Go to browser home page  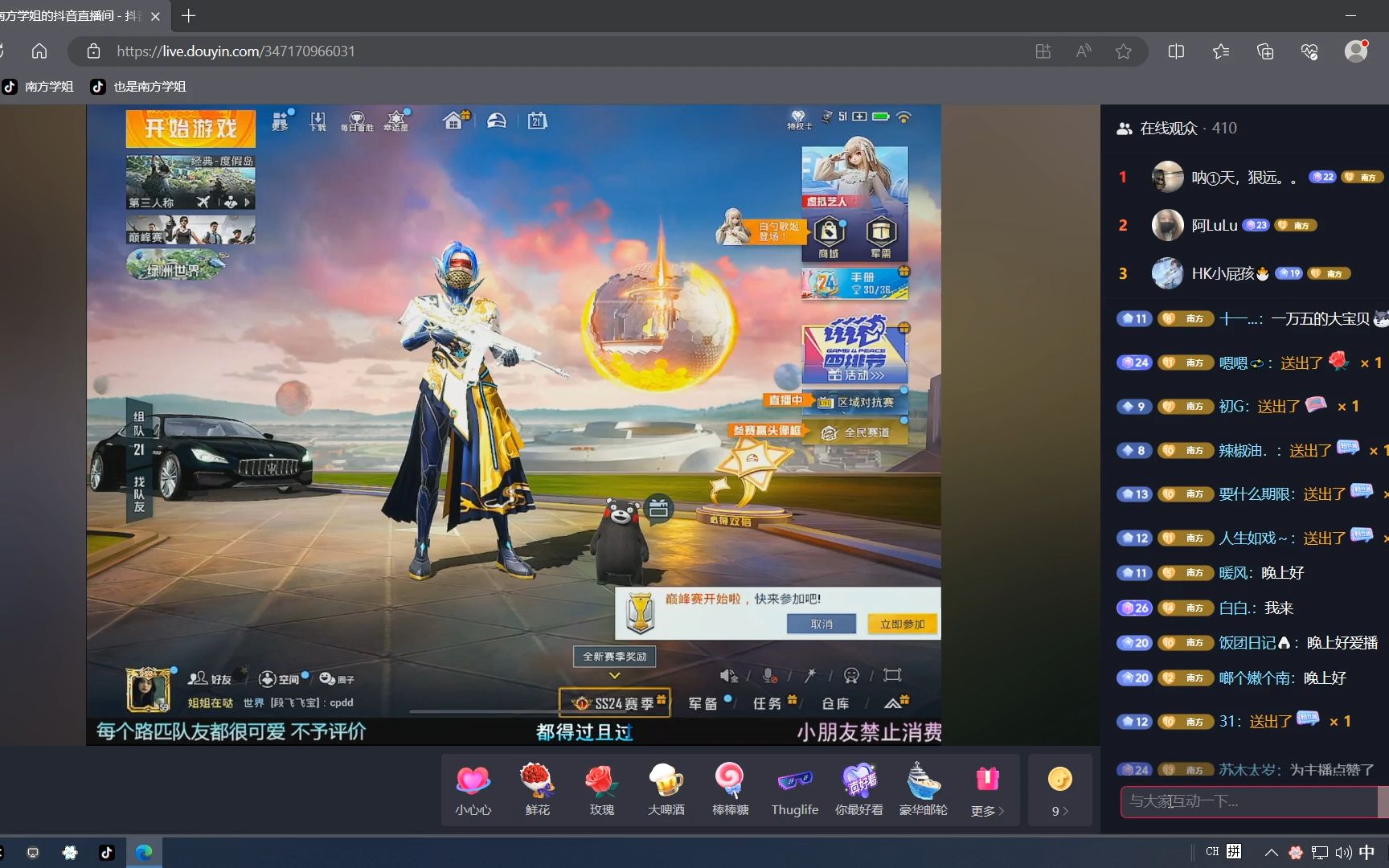39,51
